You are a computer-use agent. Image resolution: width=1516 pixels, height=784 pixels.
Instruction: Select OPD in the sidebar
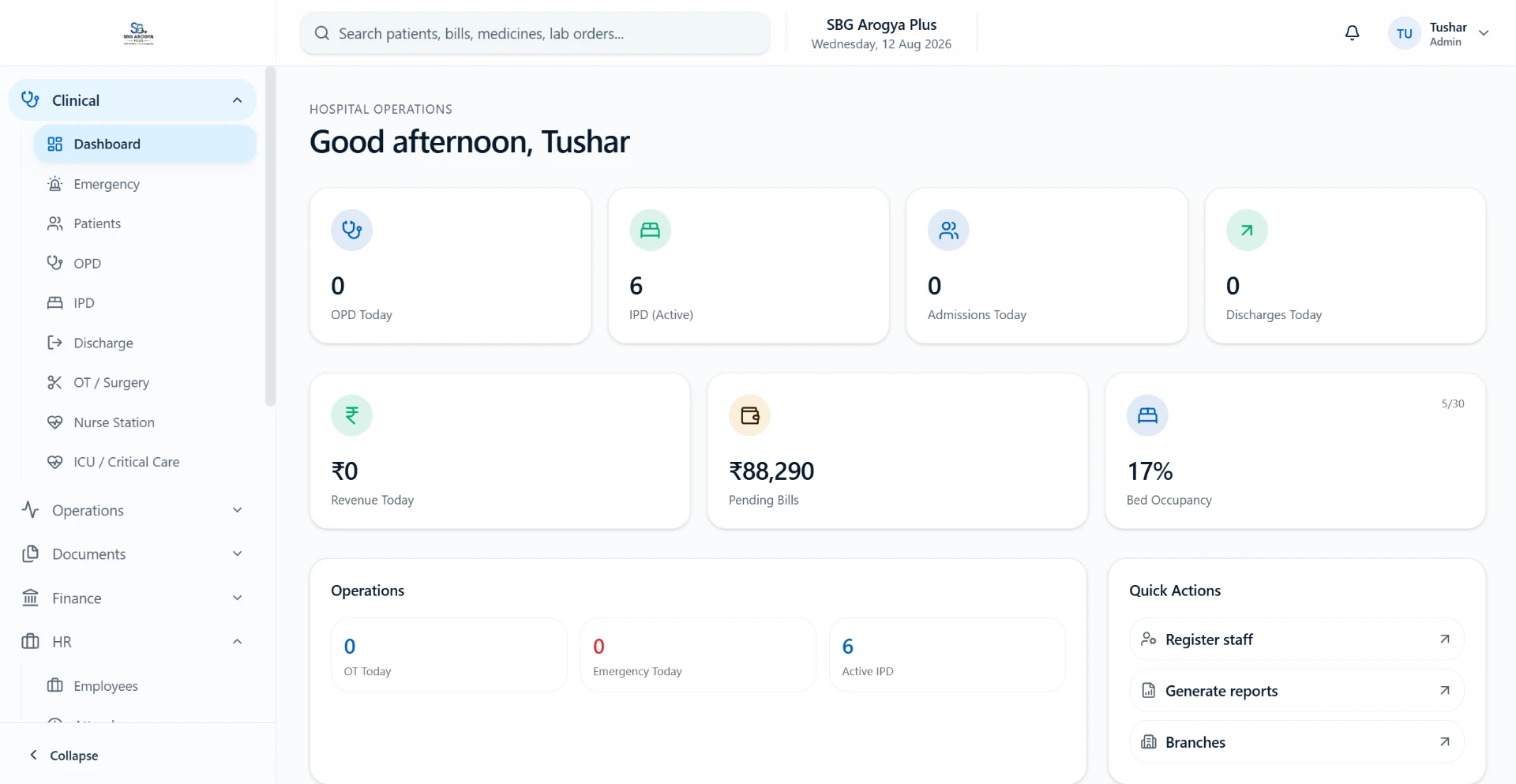pyautogui.click(x=145, y=263)
